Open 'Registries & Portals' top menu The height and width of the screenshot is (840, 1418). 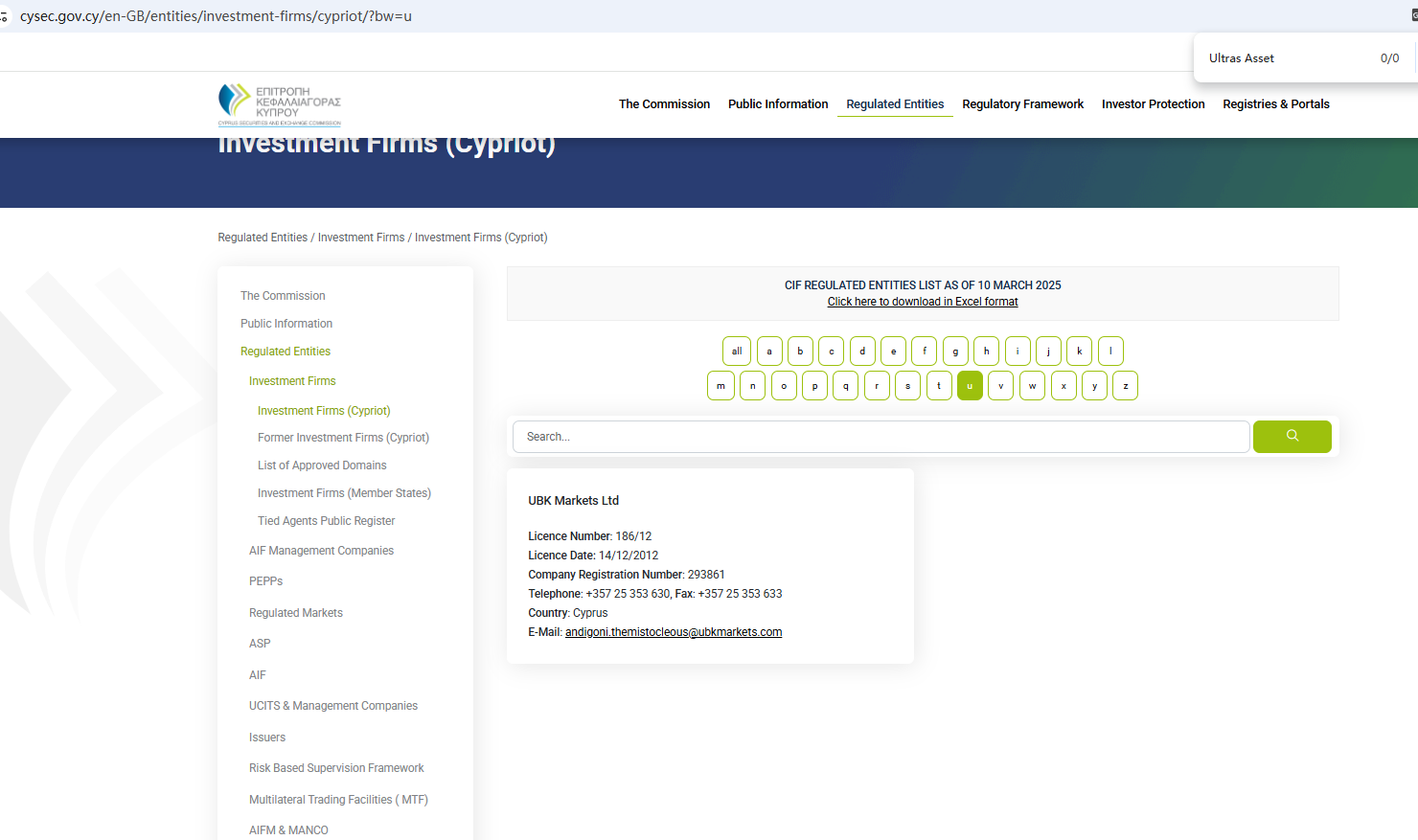coord(1275,104)
